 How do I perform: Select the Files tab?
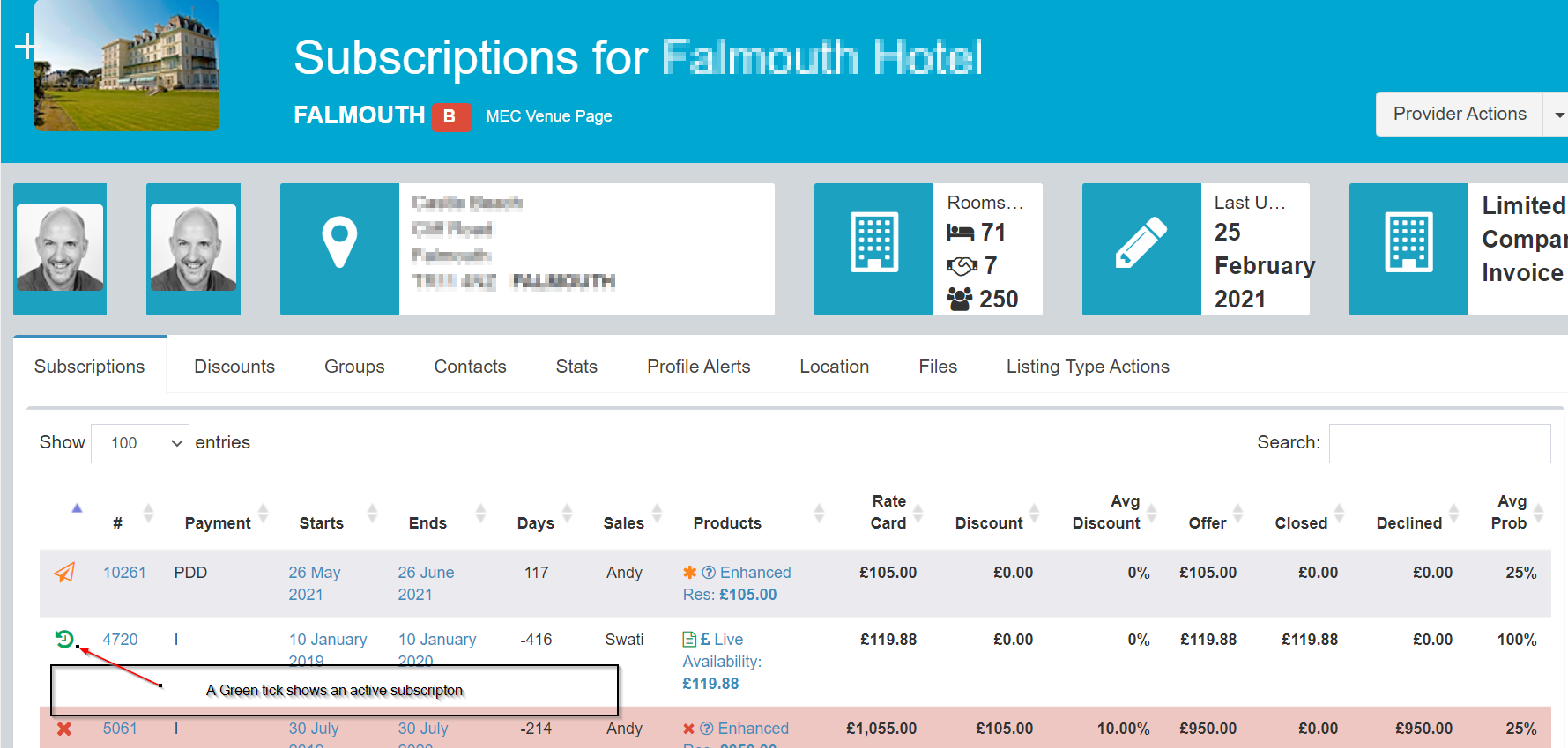tap(938, 367)
